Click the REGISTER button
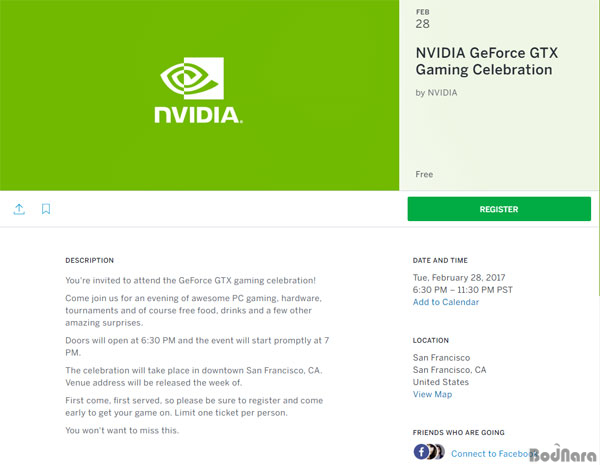This screenshot has width=600, height=465. click(x=499, y=209)
